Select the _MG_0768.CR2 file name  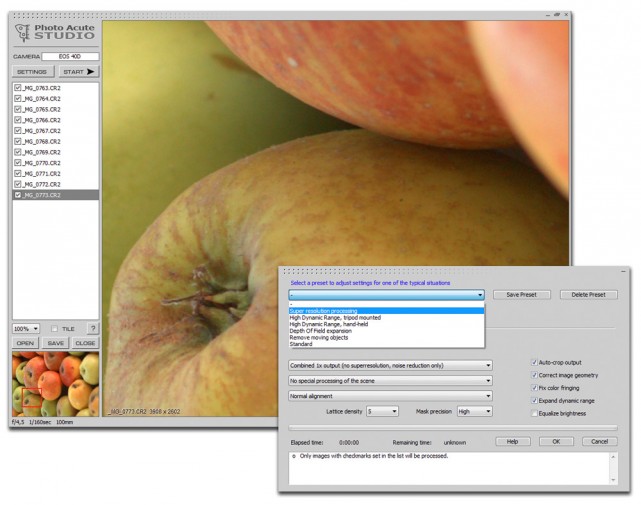tap(42, 141)
